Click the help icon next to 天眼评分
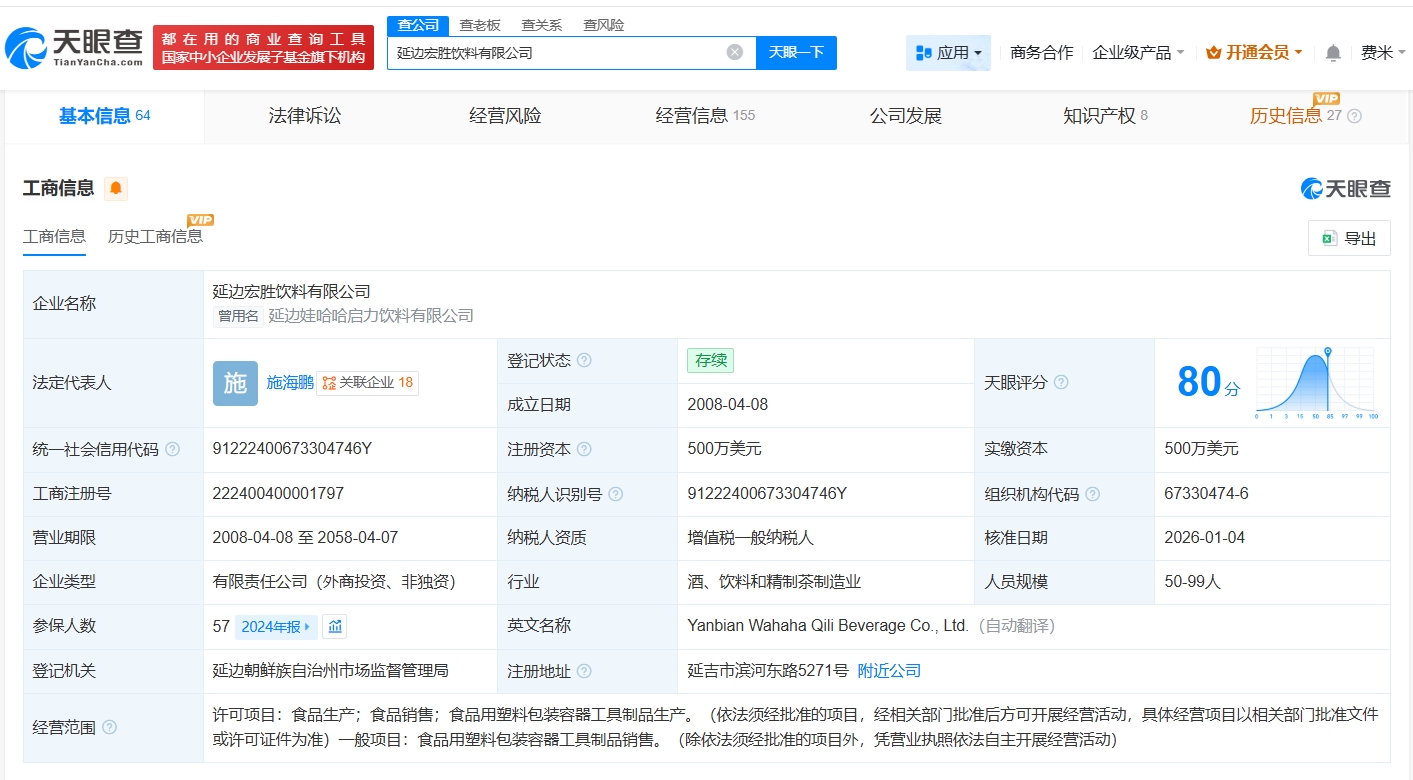The width and height of the screenshot is (1413, 780). pyautogui.click(x=1061, y=383)
